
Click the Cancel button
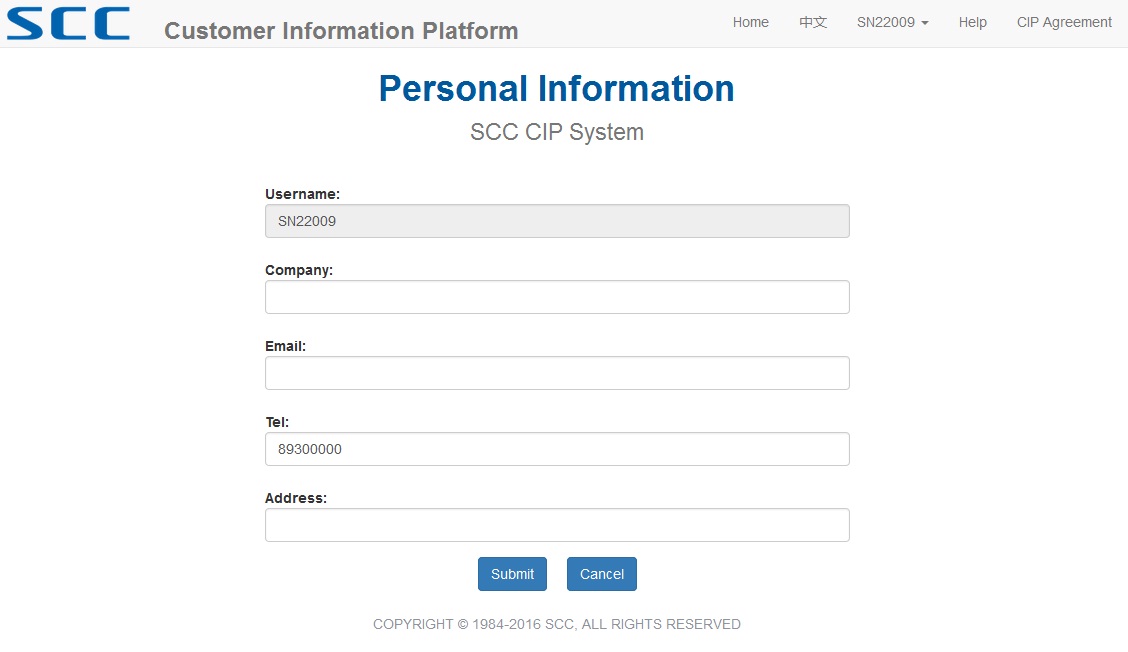[601, 574]
